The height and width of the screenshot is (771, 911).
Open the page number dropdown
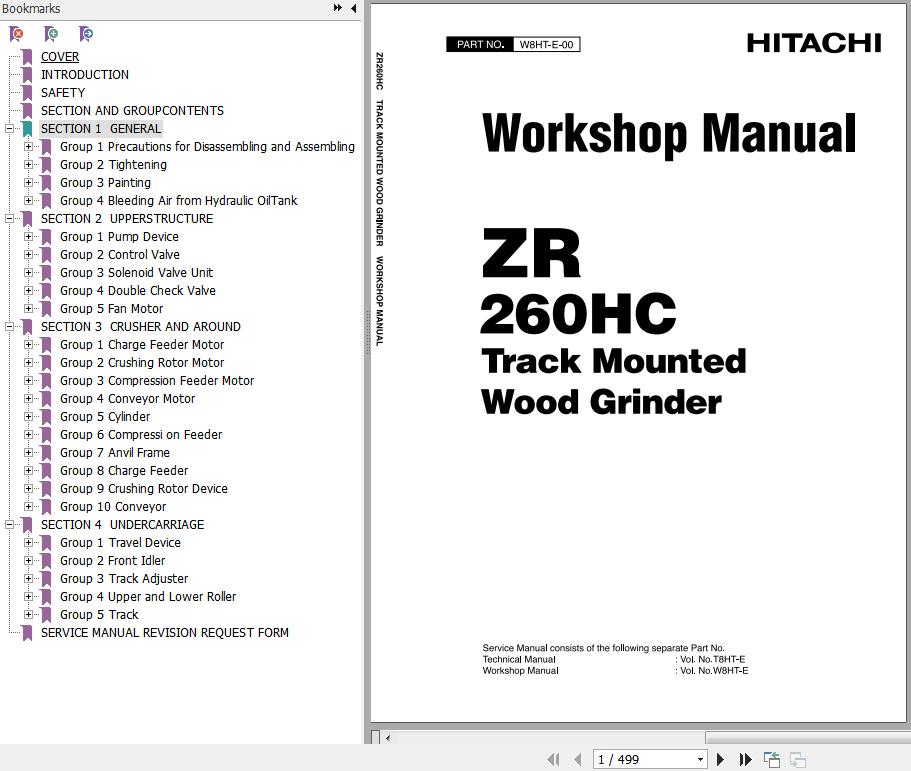click(699, 760)
